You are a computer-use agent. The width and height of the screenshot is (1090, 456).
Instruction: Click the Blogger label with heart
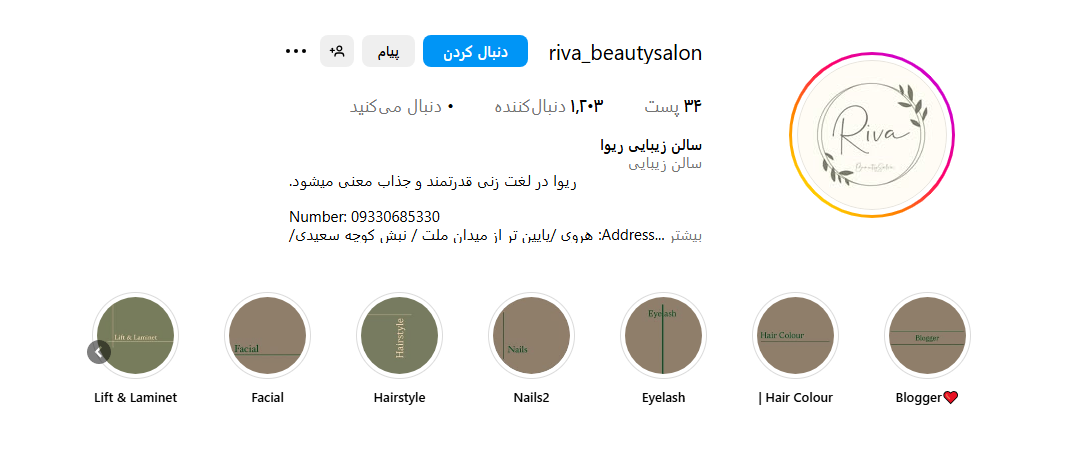tap(927, 398)
